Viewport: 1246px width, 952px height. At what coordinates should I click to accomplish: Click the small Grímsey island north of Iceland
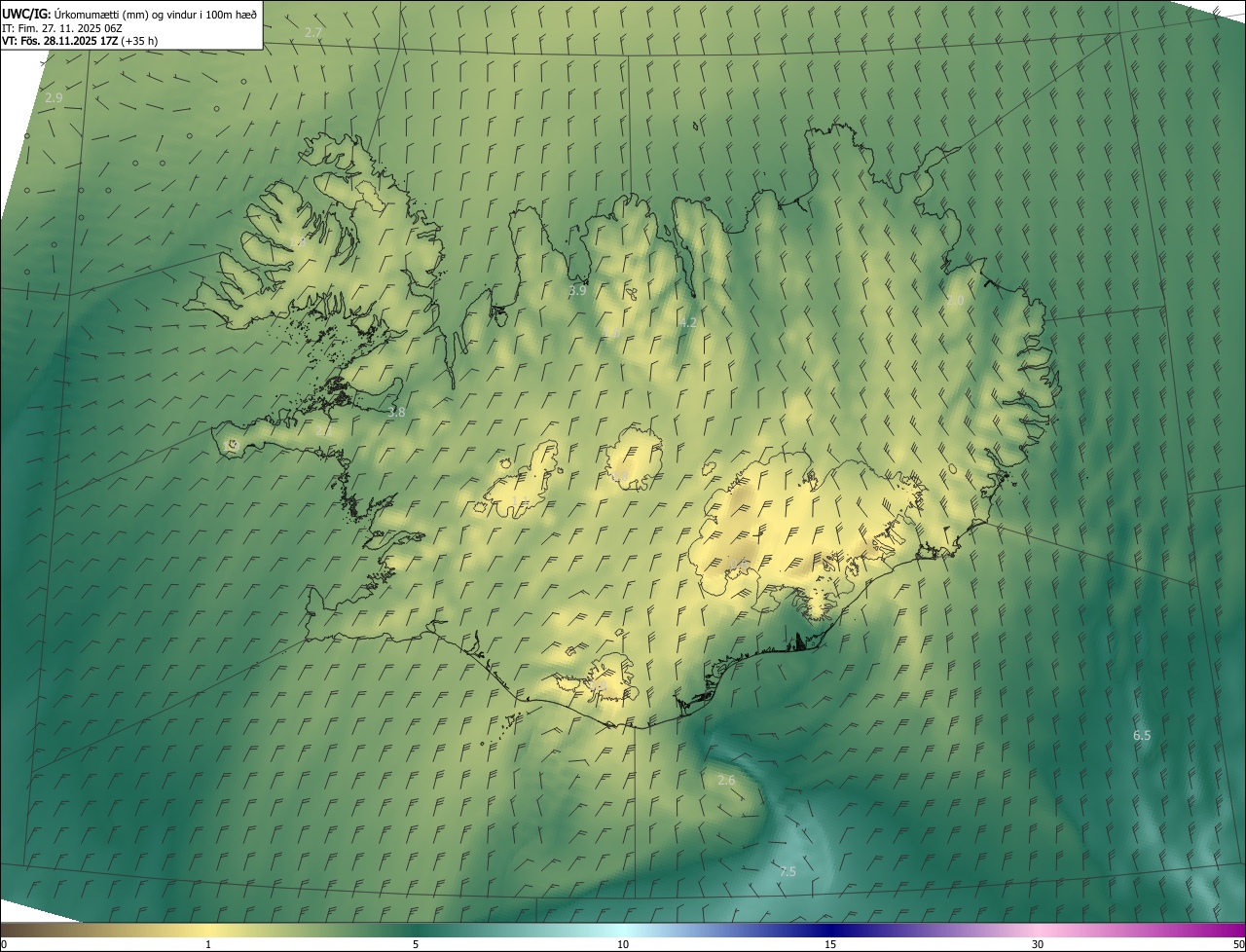[x=696, y=125]
